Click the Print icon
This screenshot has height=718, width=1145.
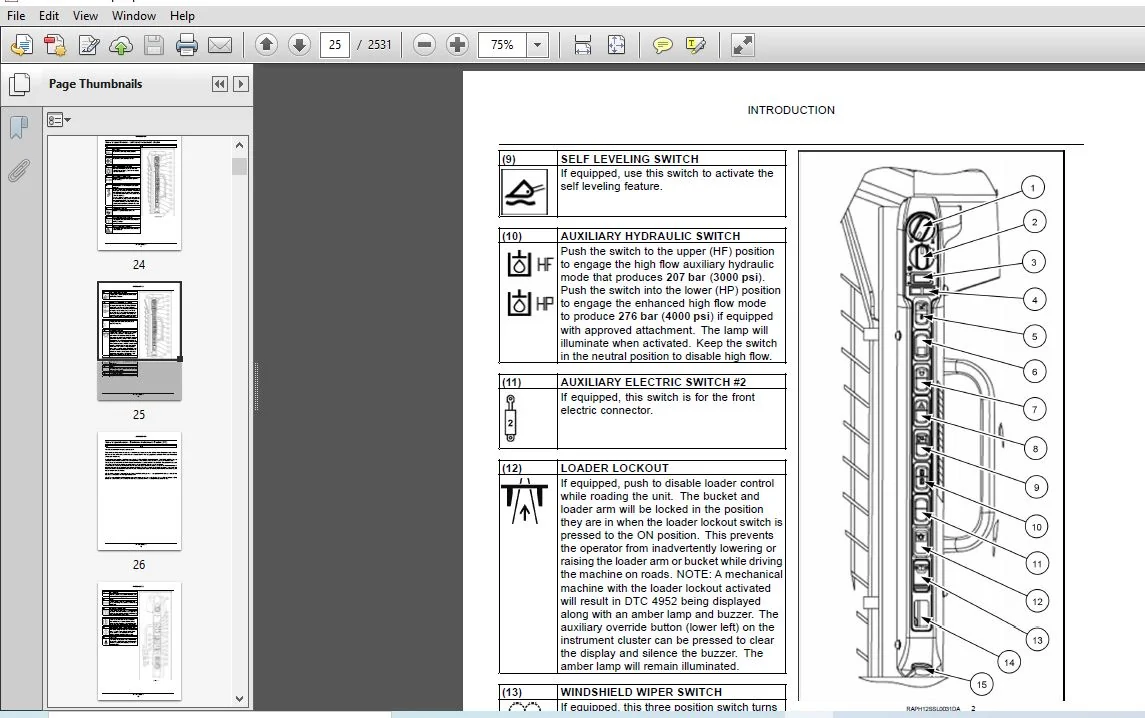187,45
